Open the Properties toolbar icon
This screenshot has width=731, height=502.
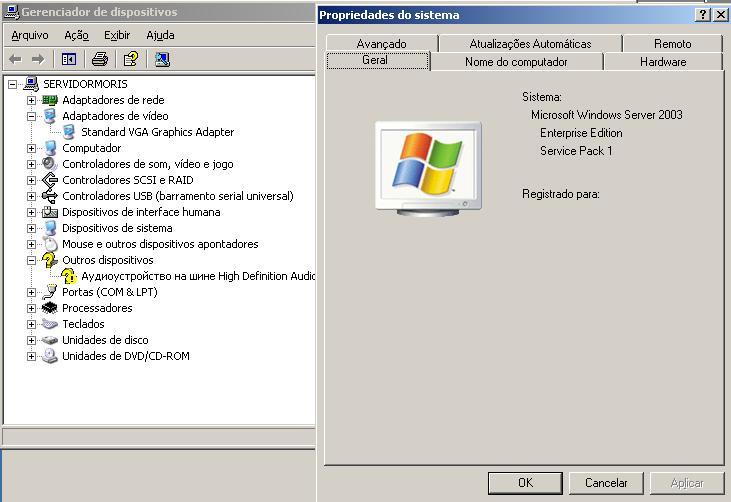pyautogui.click(x=131, y=59)
